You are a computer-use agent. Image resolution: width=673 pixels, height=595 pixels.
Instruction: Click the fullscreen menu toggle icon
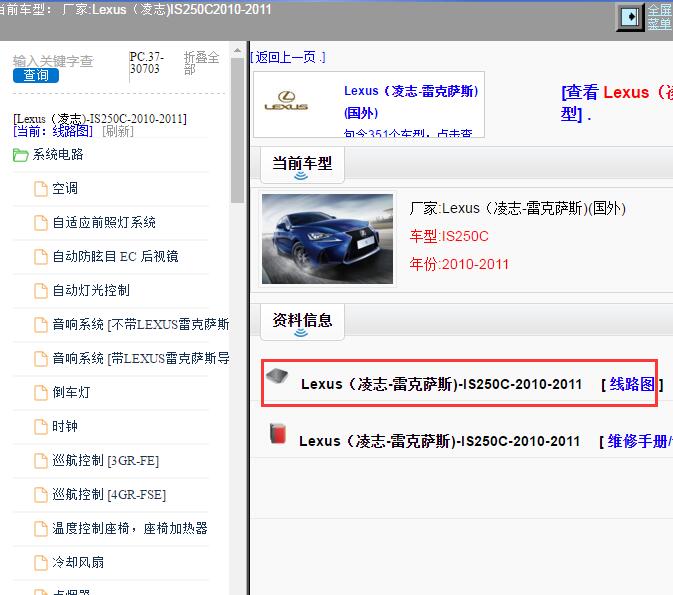tap(630, 18)
